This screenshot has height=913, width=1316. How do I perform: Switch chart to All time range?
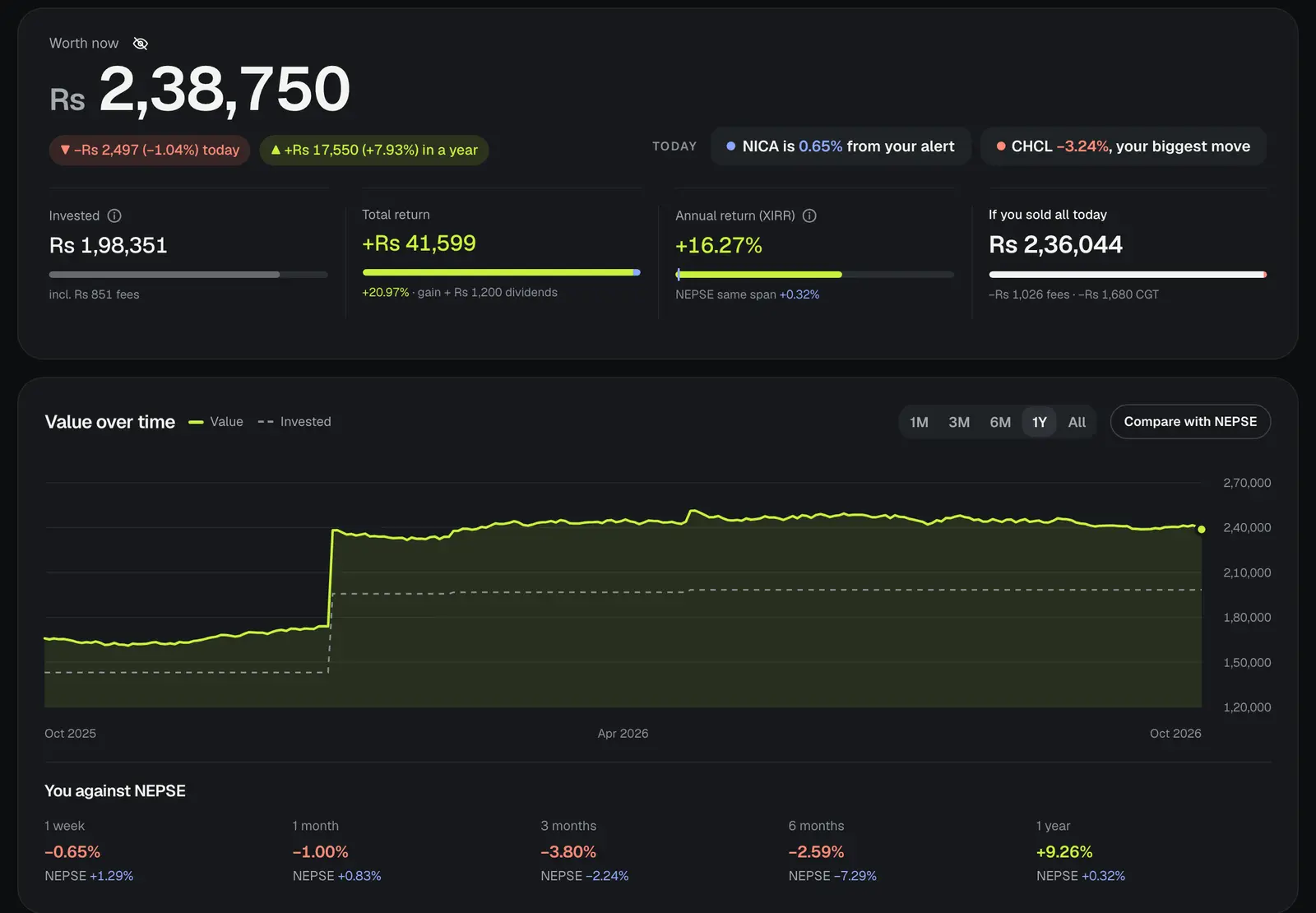pyautogui.click(x=1077, y=422)
